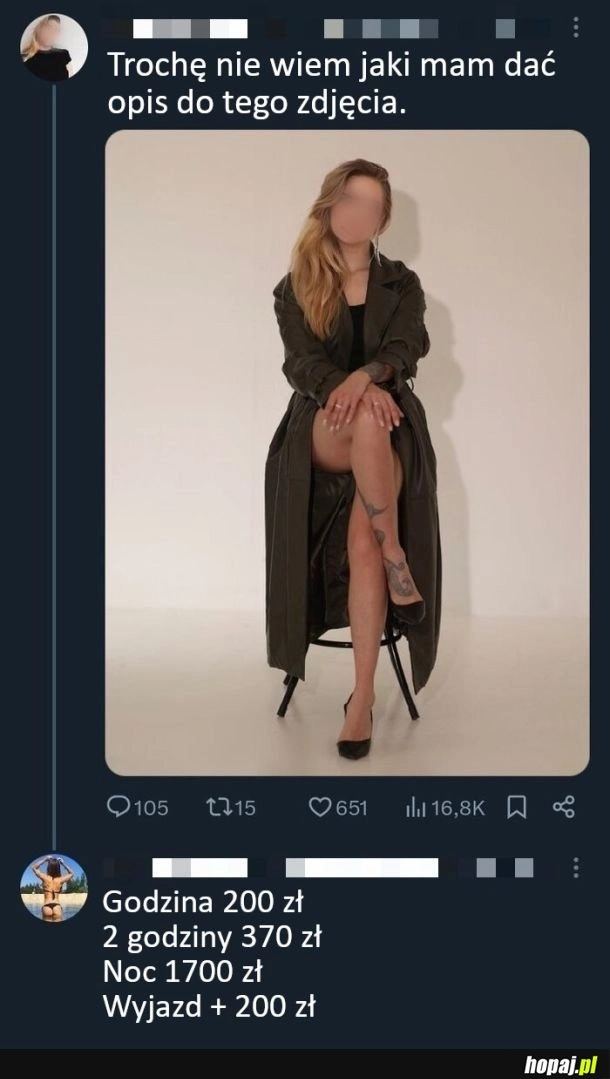Click the post text 'Trochę nie wiem jaki mam dać'

(330, 67)
